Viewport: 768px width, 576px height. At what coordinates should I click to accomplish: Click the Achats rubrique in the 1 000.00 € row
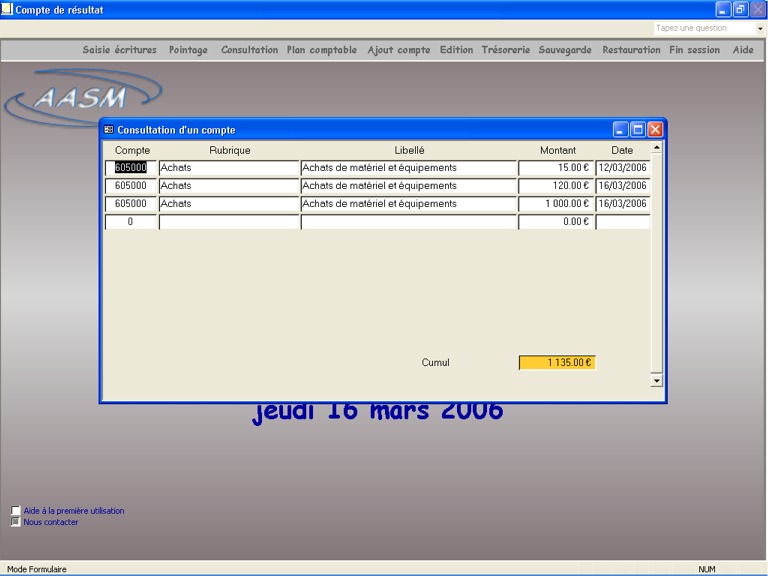pos(229,204)
